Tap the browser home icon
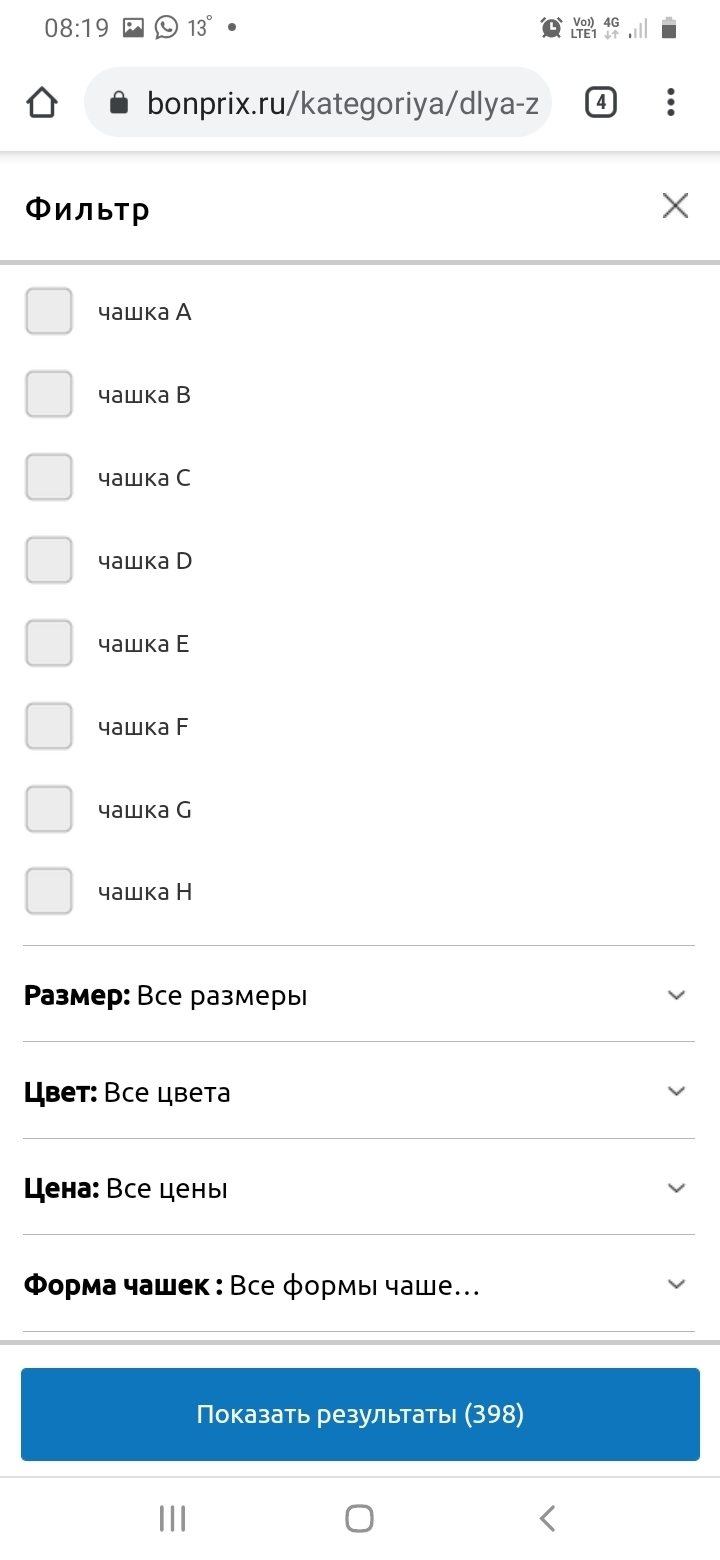 coord(42,103)
